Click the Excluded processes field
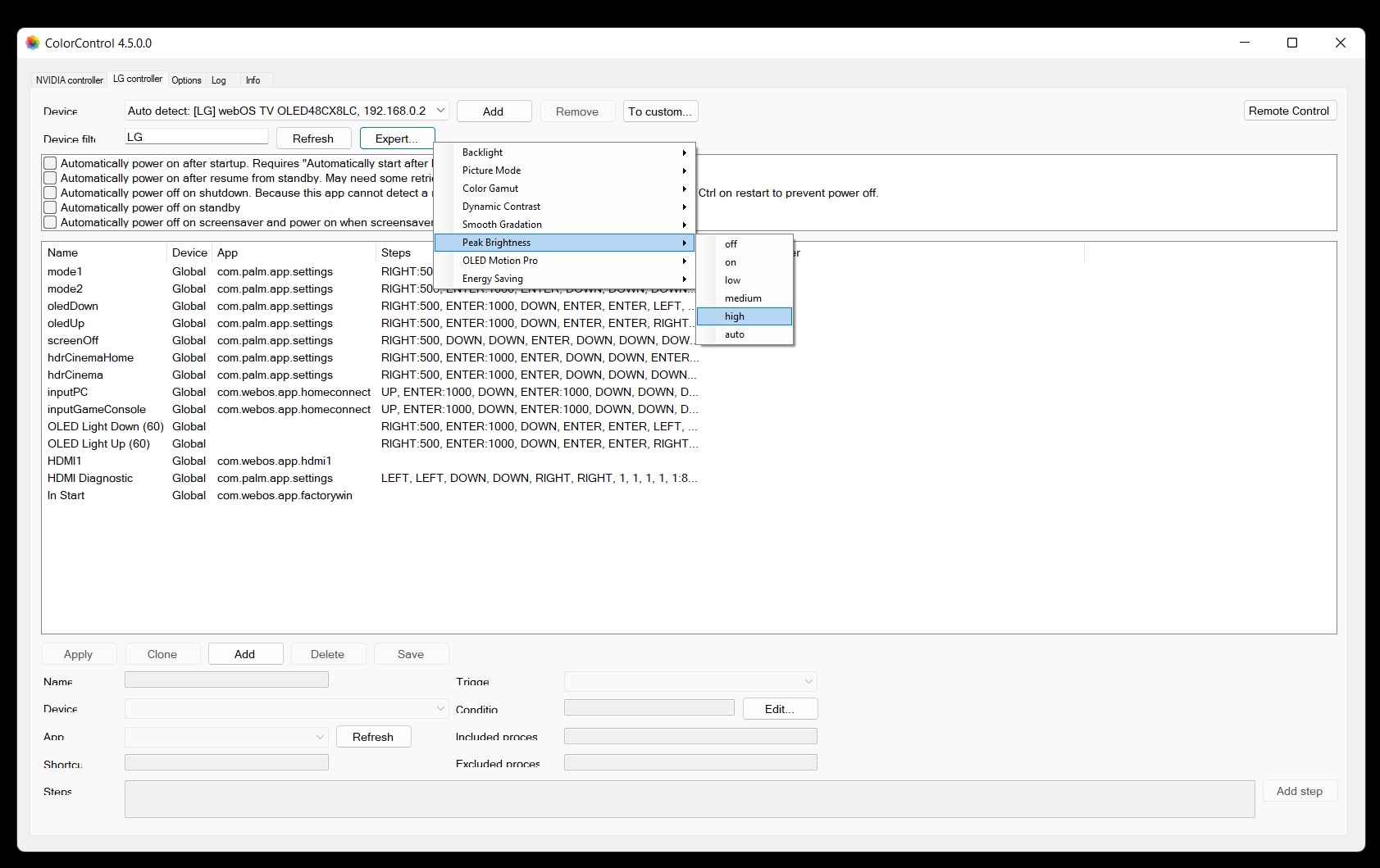Viewport: 1380px width, 868px height. point(690,762)
